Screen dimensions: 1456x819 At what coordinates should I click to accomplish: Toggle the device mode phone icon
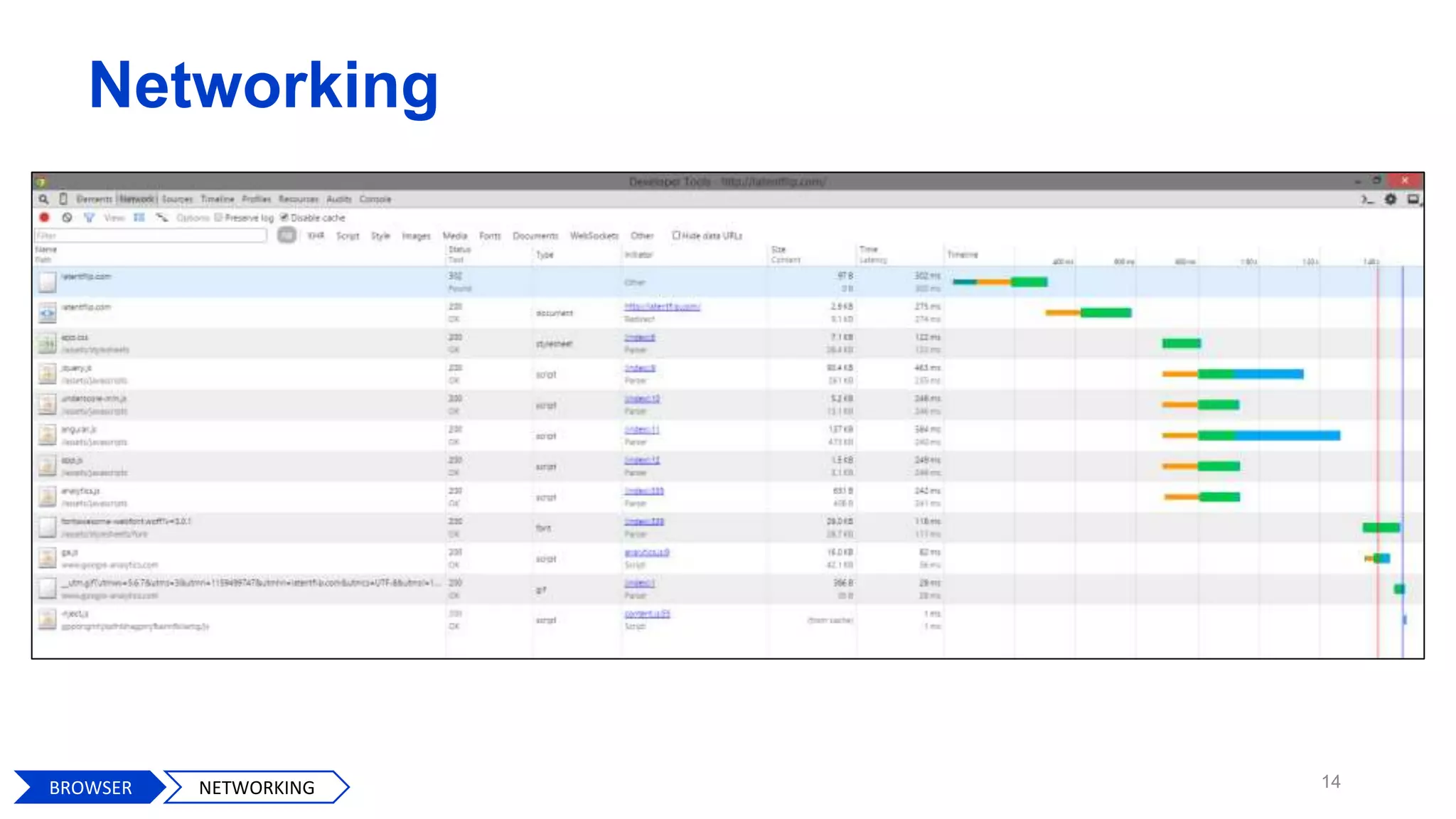coord(63,199)
